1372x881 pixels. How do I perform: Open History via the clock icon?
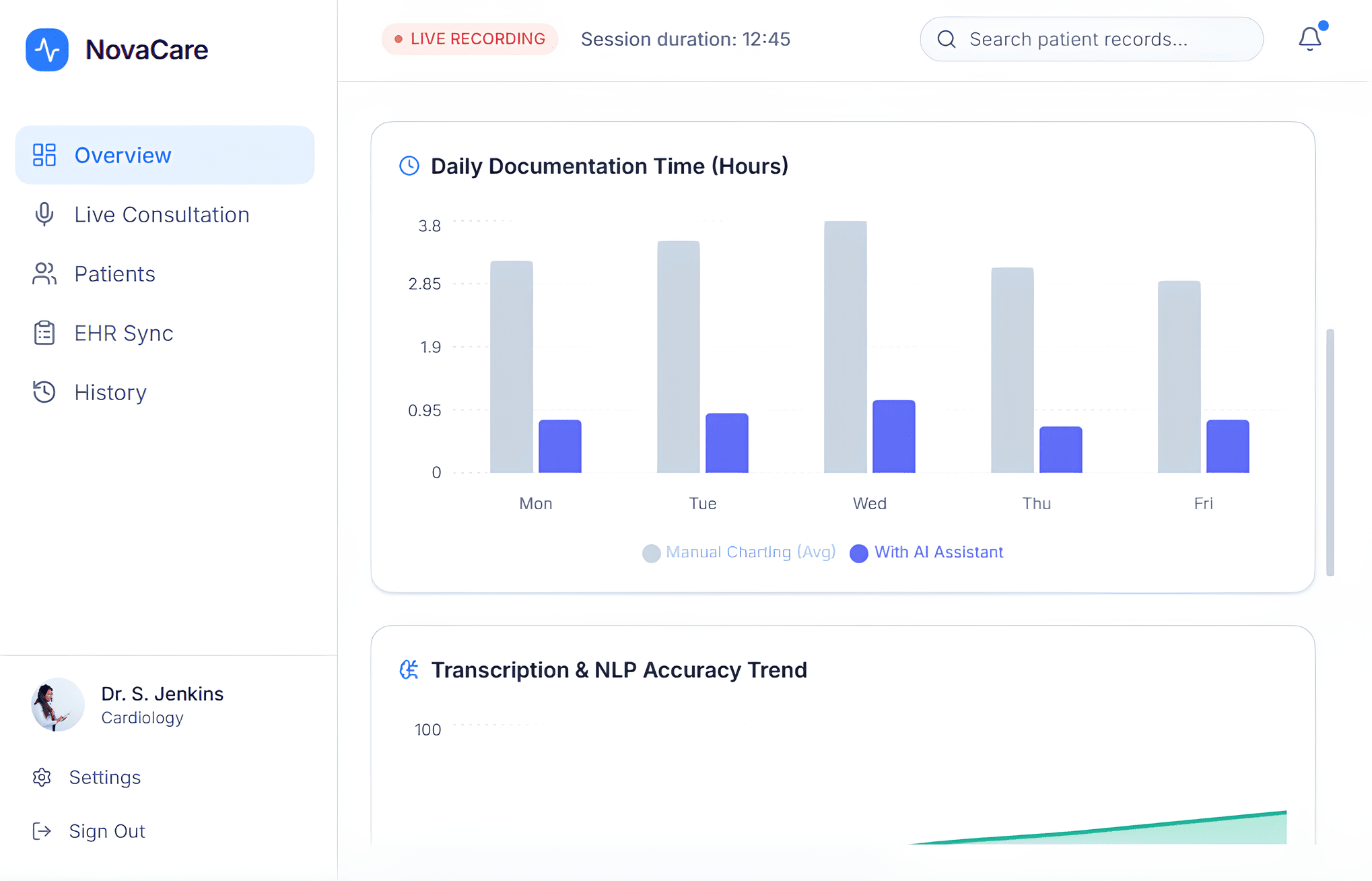44,391
